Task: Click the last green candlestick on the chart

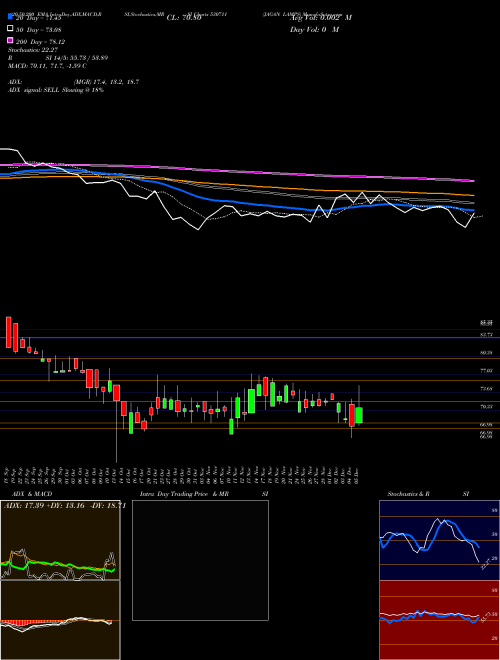Action: pos(359,415)
